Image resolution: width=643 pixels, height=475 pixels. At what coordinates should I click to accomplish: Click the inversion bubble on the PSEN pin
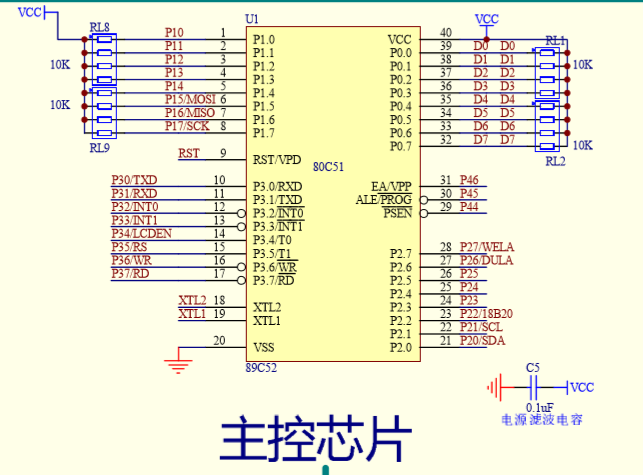tap(424, 213)
